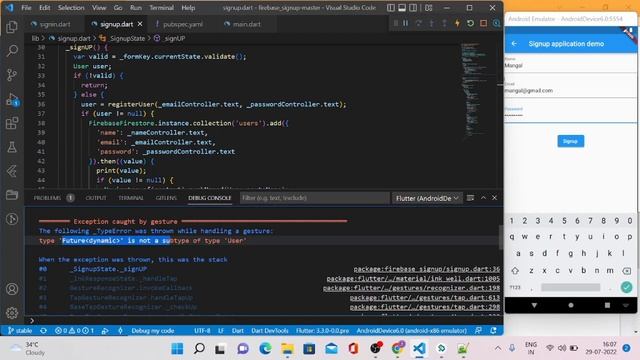The height and width of the screenshot is (360, 640).
Task: Click the Dart language mode indicator
Action: coord(238,331)
